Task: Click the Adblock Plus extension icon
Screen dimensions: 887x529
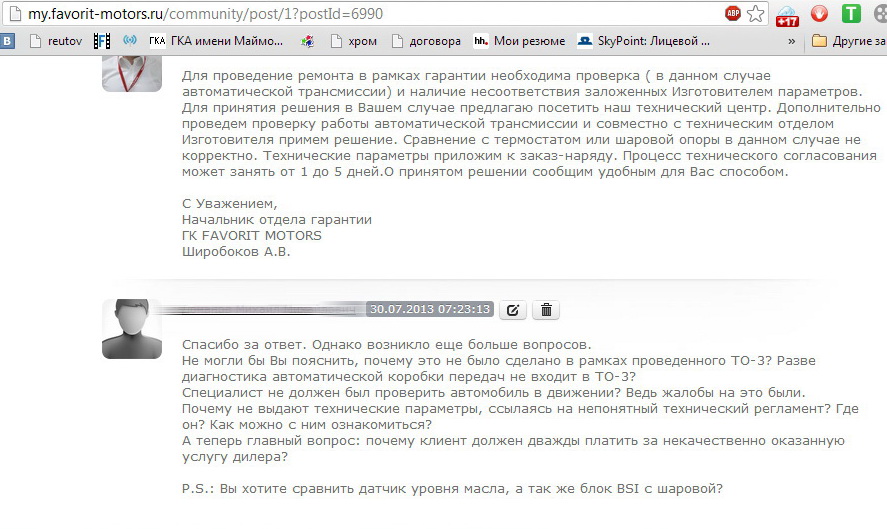Action: (x=733, y=14)
